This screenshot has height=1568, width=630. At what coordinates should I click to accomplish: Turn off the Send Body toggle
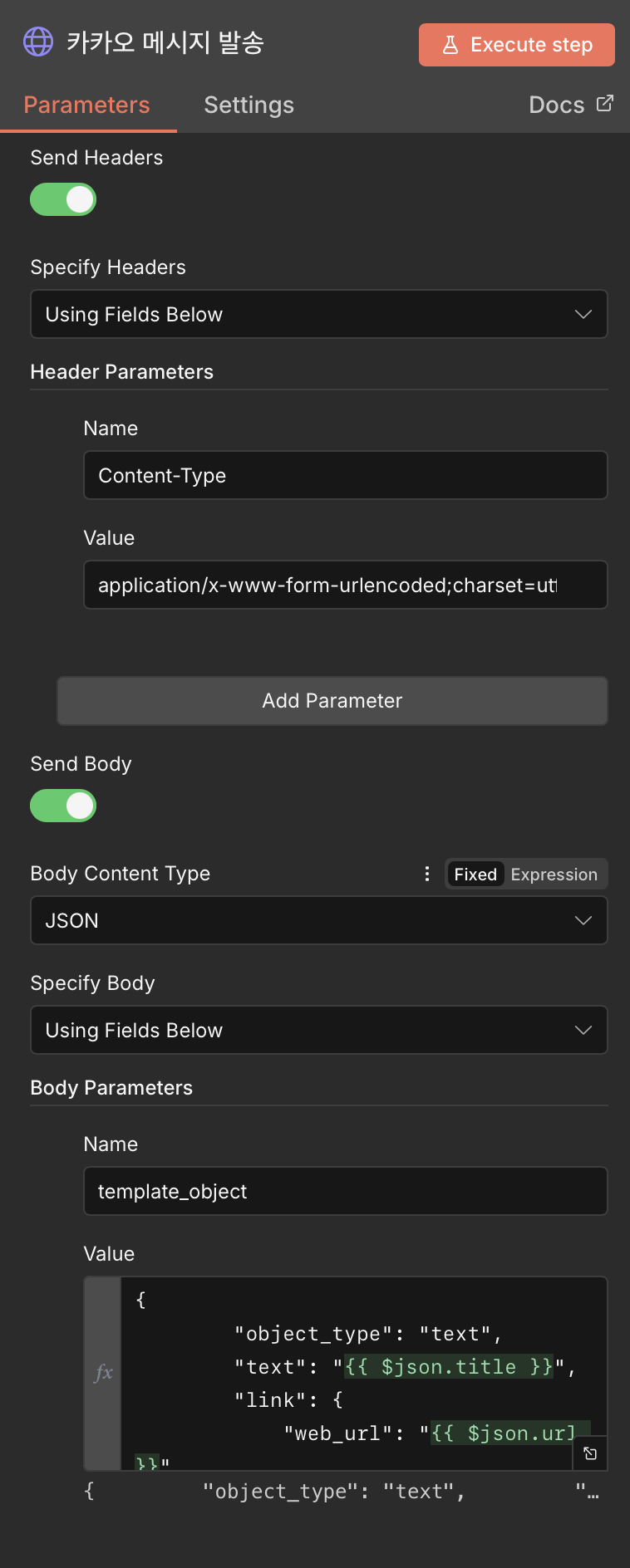(x=63, y=806)
